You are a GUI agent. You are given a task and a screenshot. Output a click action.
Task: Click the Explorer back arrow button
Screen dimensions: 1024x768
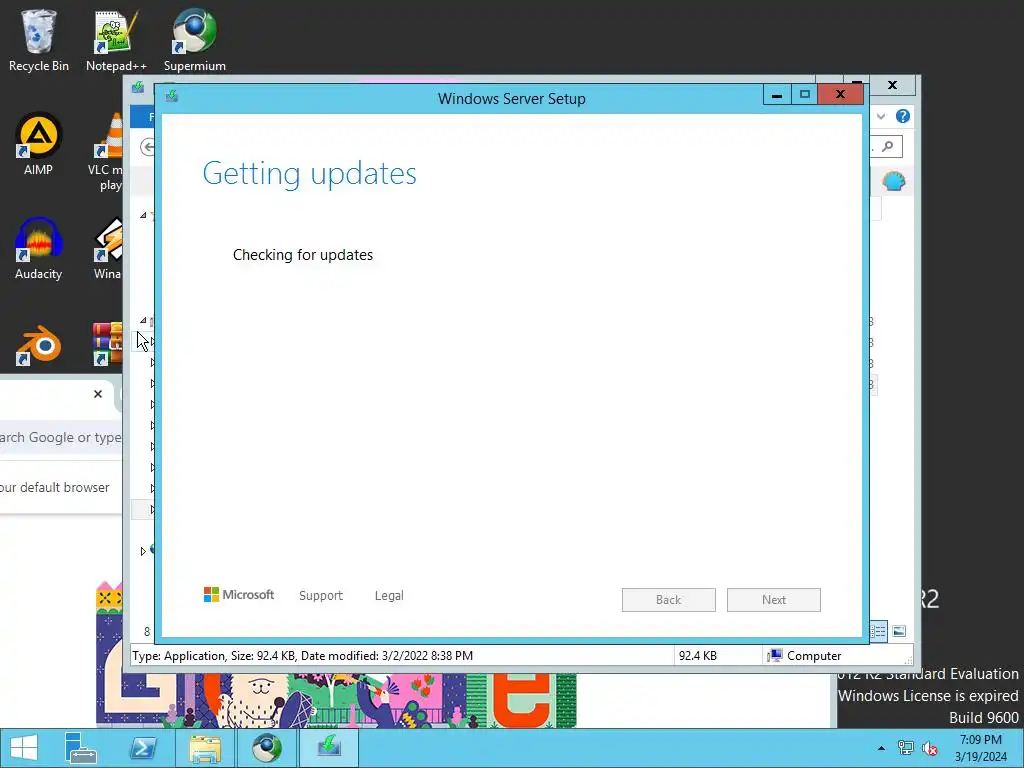pyautogui.click(x=147, y=147)
